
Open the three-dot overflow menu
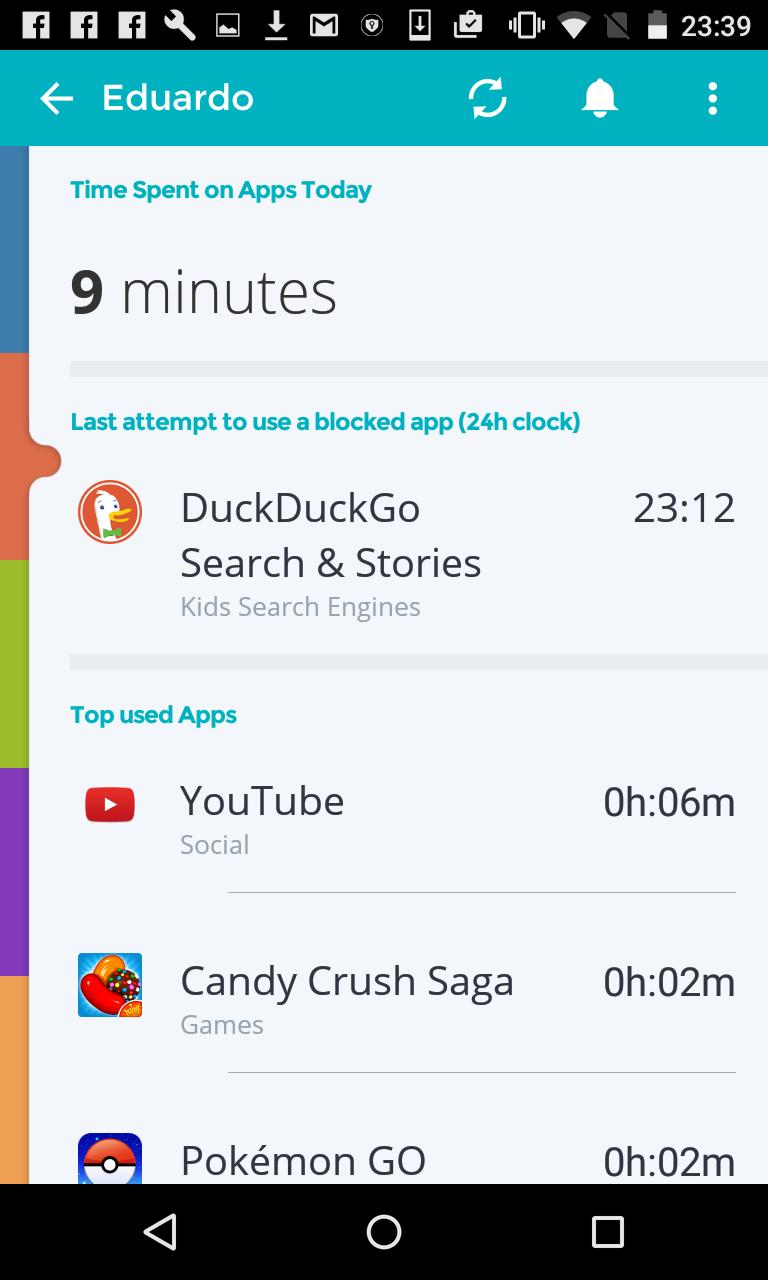coord(712,98)
